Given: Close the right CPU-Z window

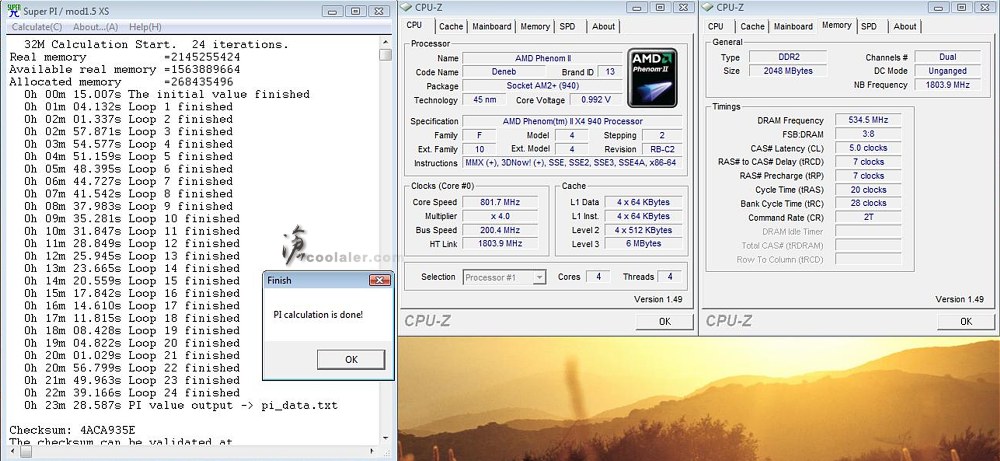Looking at the screenshot, I should [987, 7].
